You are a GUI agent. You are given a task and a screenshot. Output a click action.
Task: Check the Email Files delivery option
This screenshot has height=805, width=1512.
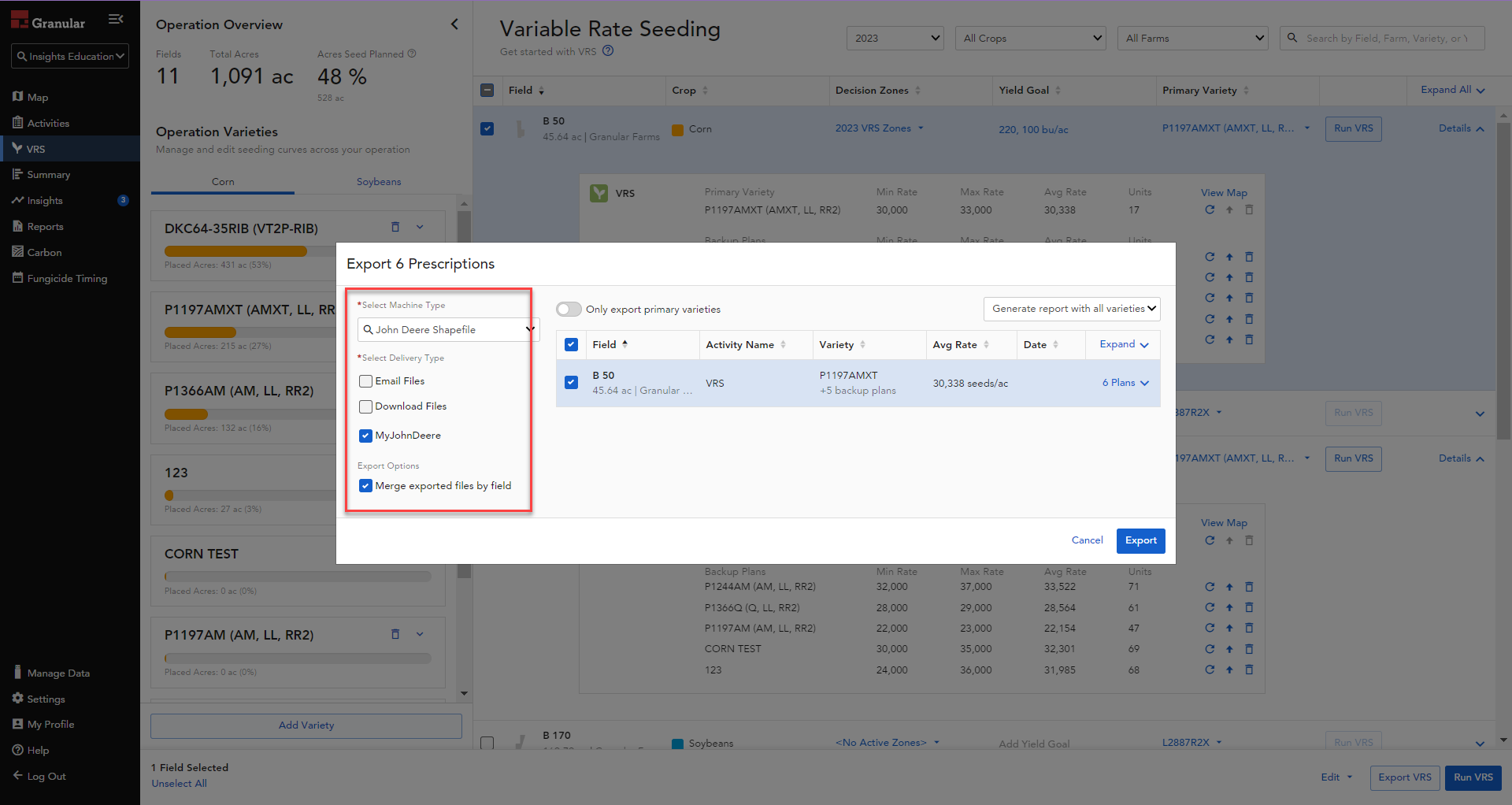click(366, 381)
